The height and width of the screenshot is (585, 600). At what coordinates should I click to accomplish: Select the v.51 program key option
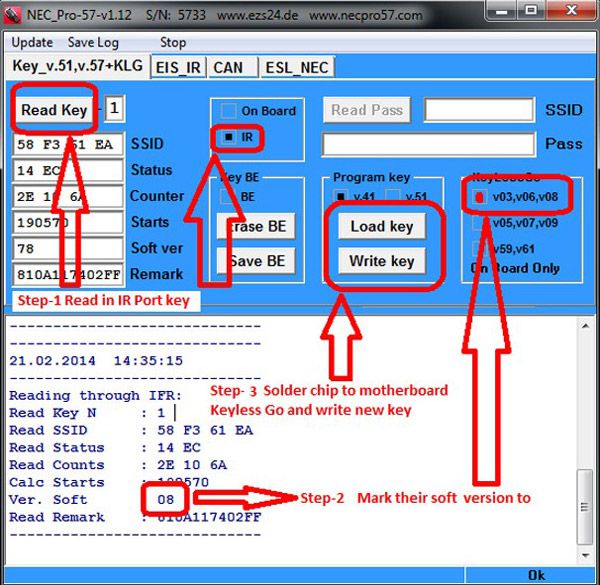393,197
